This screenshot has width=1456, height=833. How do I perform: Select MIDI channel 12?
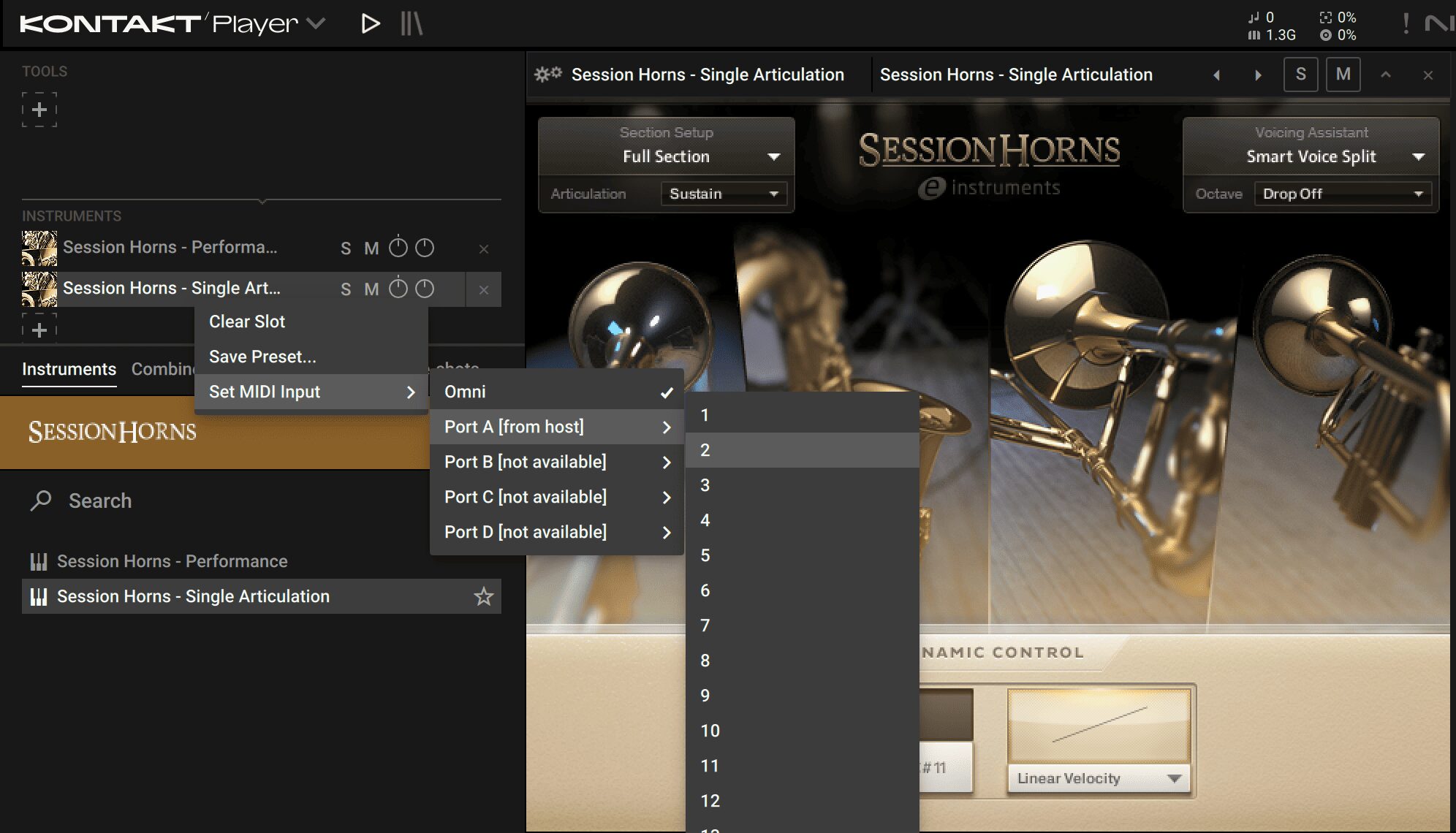point(803,801)
